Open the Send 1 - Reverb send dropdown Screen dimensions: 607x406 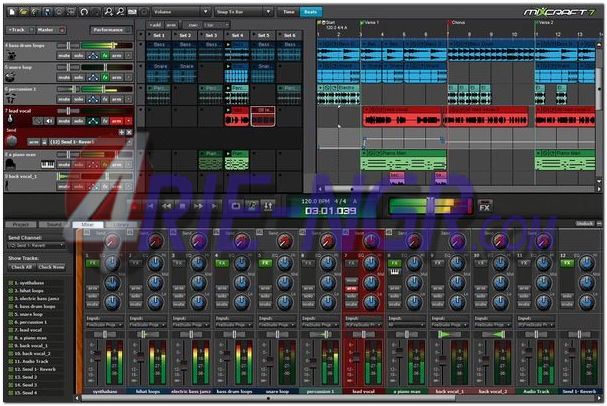[x=91, y=142]
